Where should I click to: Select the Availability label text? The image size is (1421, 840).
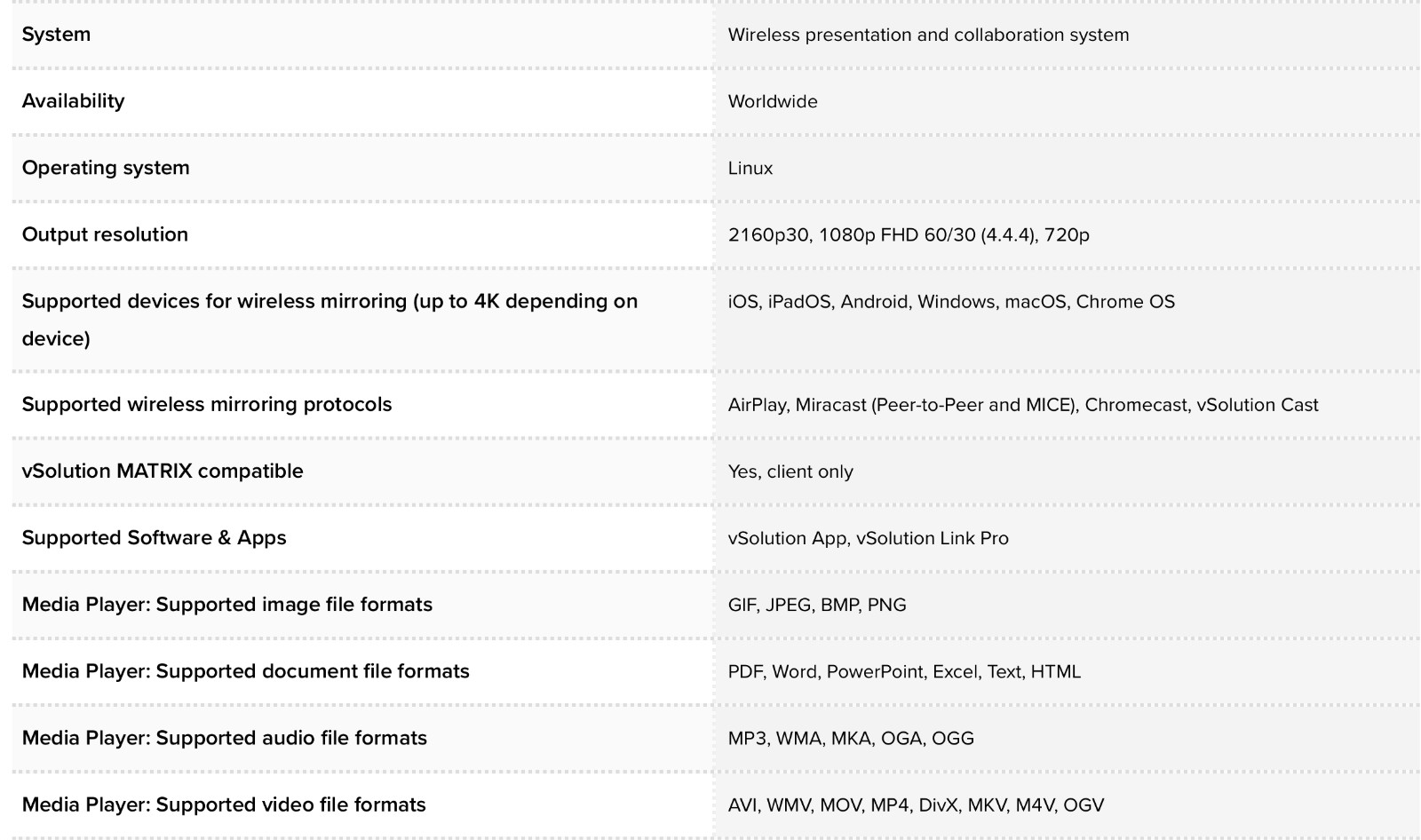click(x=73, y=101)
